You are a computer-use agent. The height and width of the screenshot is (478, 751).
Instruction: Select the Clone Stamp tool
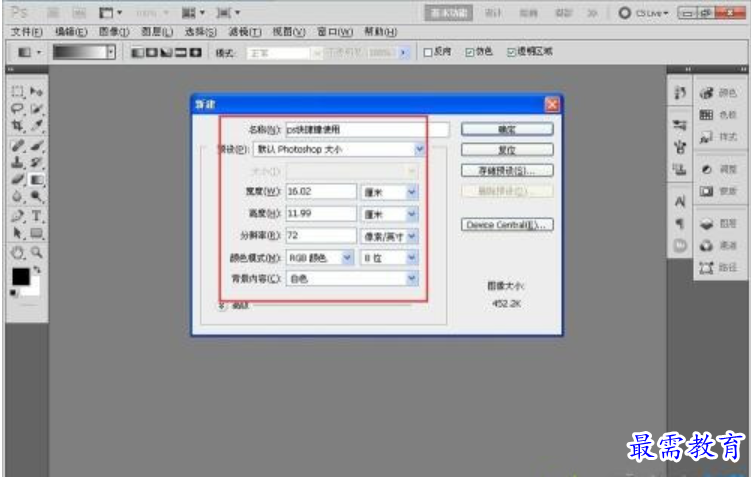pos(17,162)
